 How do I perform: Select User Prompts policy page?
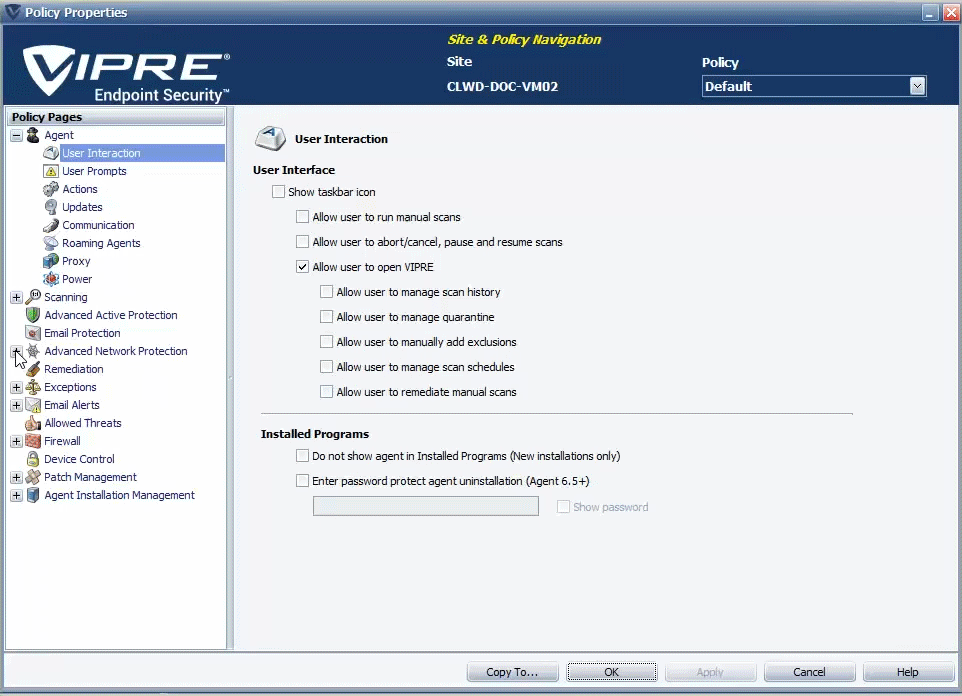pyautogui.click(x=94, y=171)
